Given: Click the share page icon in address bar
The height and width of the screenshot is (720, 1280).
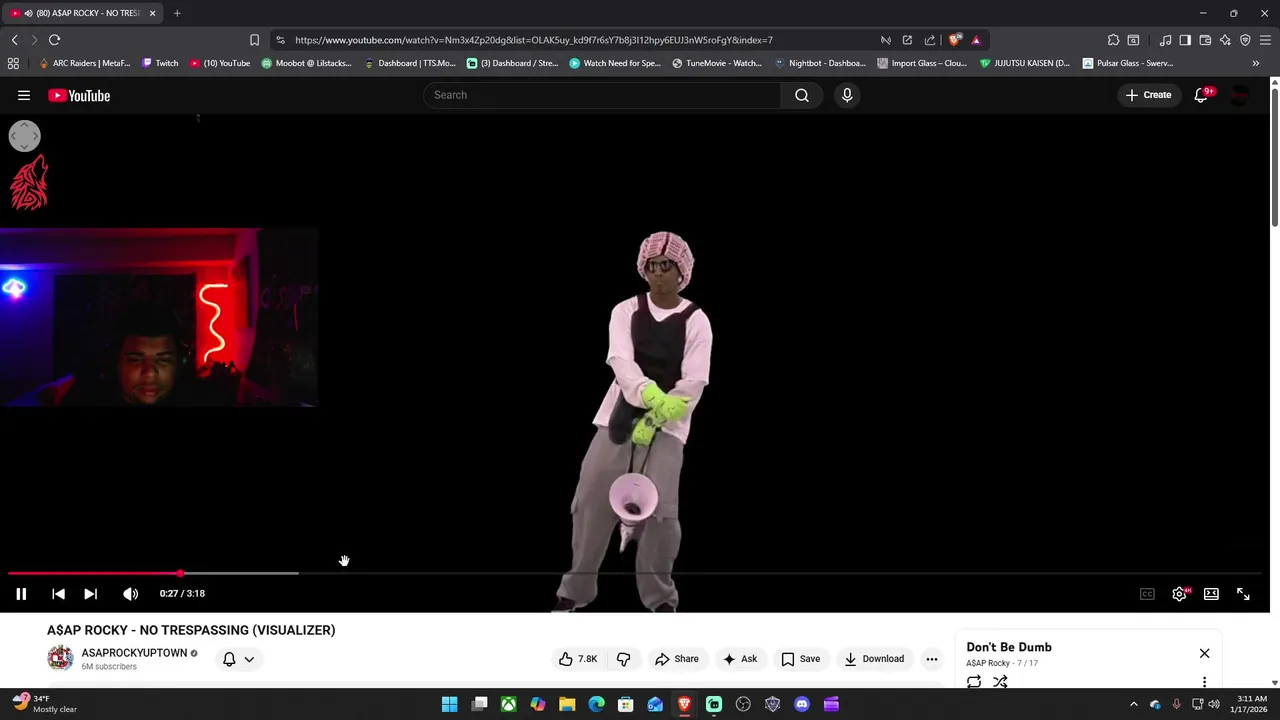Looking at the screenshot, I should 930,40.
